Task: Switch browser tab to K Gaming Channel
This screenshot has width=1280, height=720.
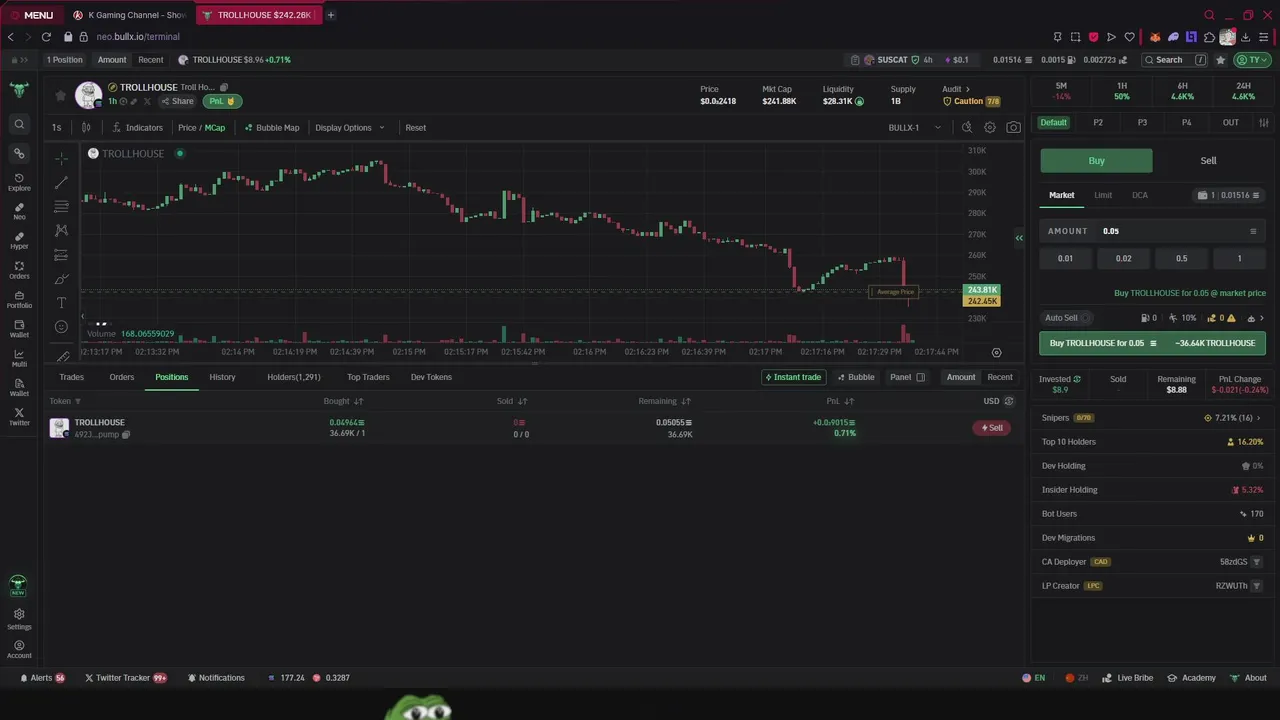Action: 130,15
